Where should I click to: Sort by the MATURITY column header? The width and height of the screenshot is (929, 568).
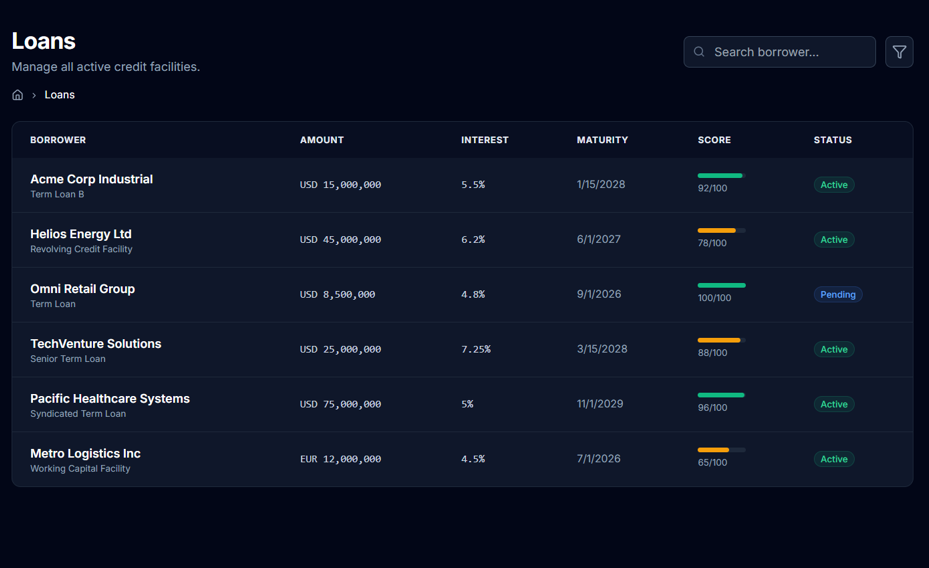click(x=602, y=140)
